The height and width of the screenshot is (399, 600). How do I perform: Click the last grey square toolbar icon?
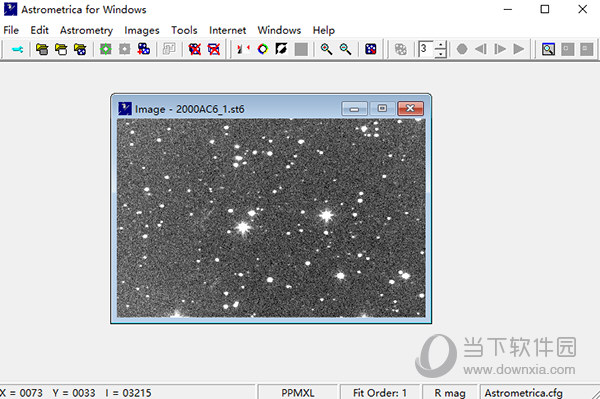587,49
